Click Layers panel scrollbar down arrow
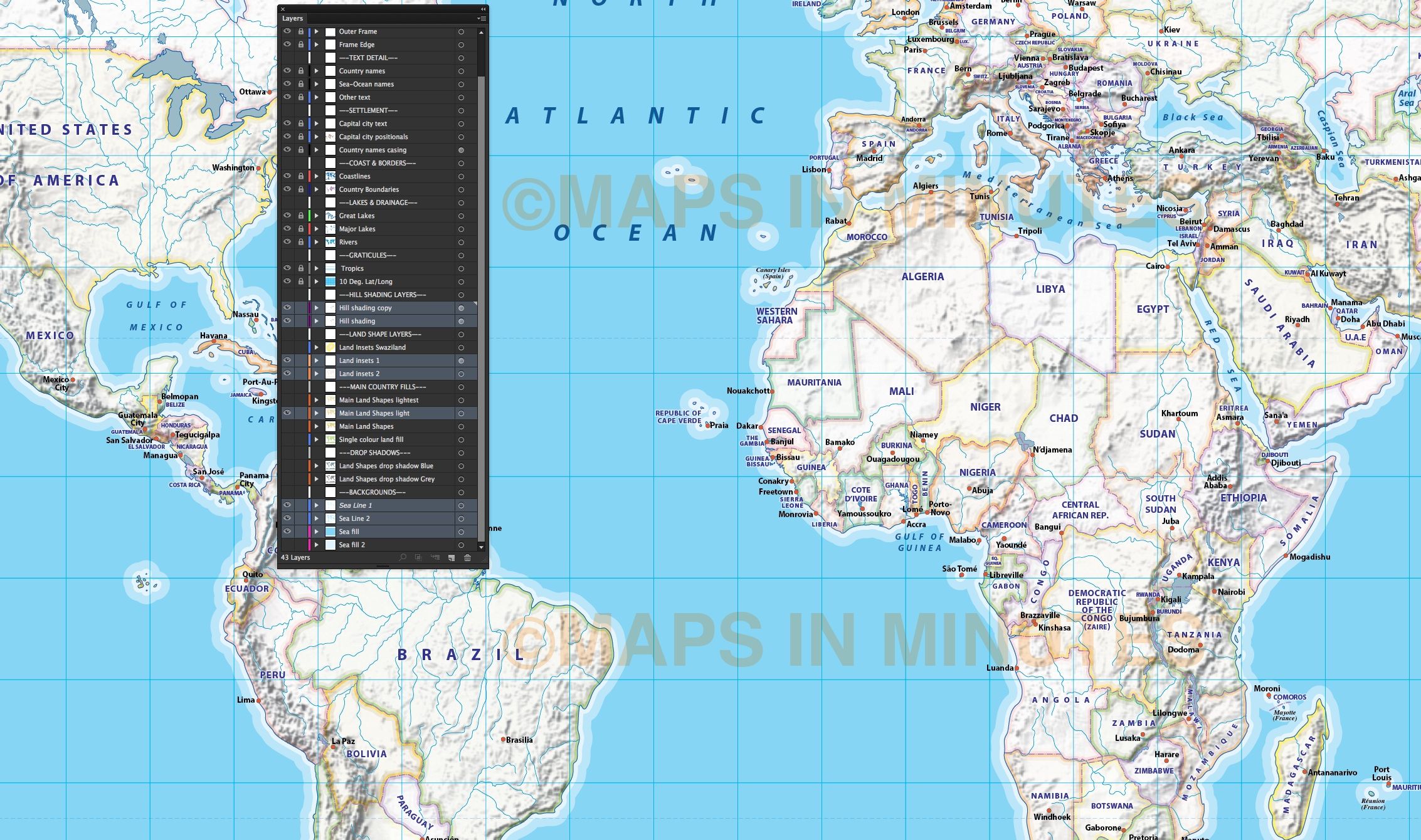The height and width of the screenshot is (840, 1421). pos(481,547)
